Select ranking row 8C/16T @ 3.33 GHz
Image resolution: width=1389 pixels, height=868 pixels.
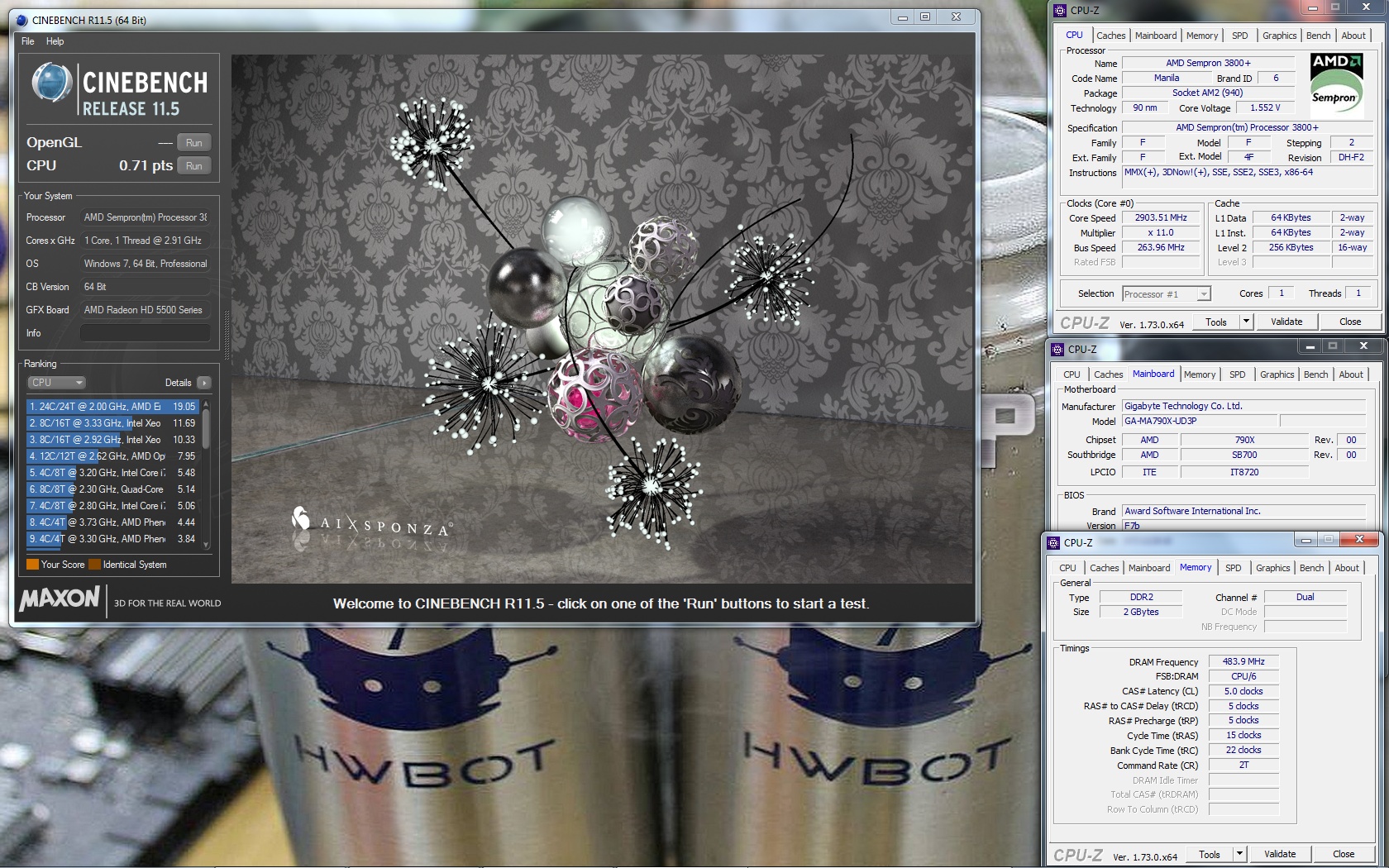(x=112, y=423)
